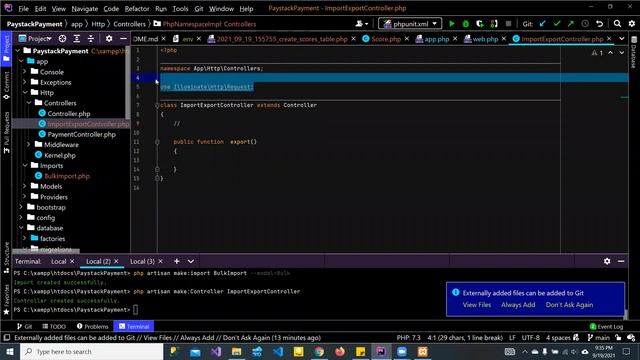The image size is (640, 360).
Task: Click the Git update project arrow icon
Action: coord(542,24)
